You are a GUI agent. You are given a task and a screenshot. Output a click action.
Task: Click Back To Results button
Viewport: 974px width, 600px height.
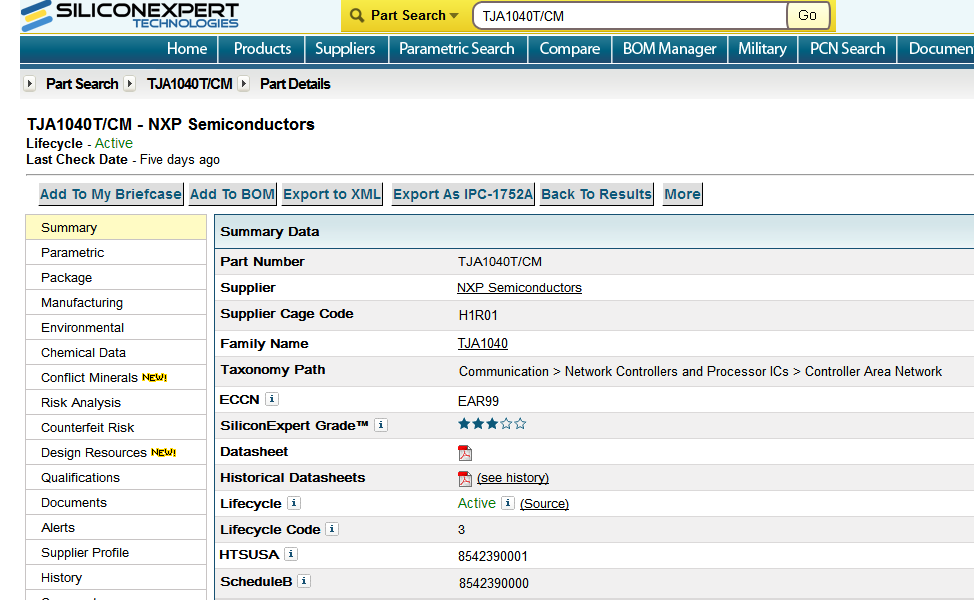(x=596, y=194)
